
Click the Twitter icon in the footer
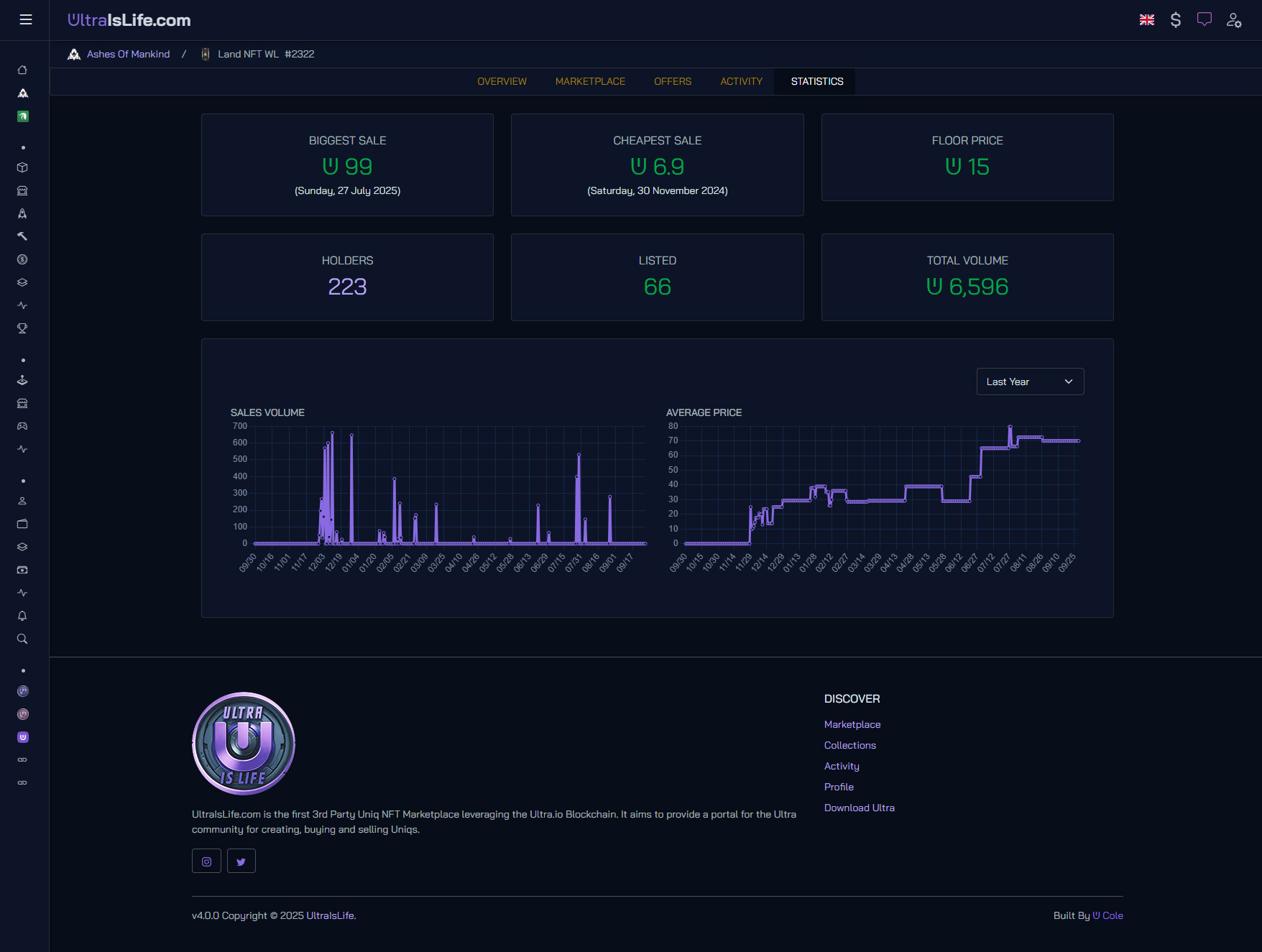pyautogui.click(x=241, y=861)
